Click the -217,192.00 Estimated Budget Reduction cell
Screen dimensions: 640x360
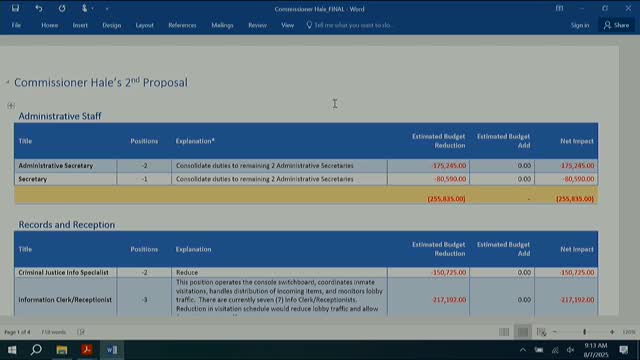click(x=429, y=300)
